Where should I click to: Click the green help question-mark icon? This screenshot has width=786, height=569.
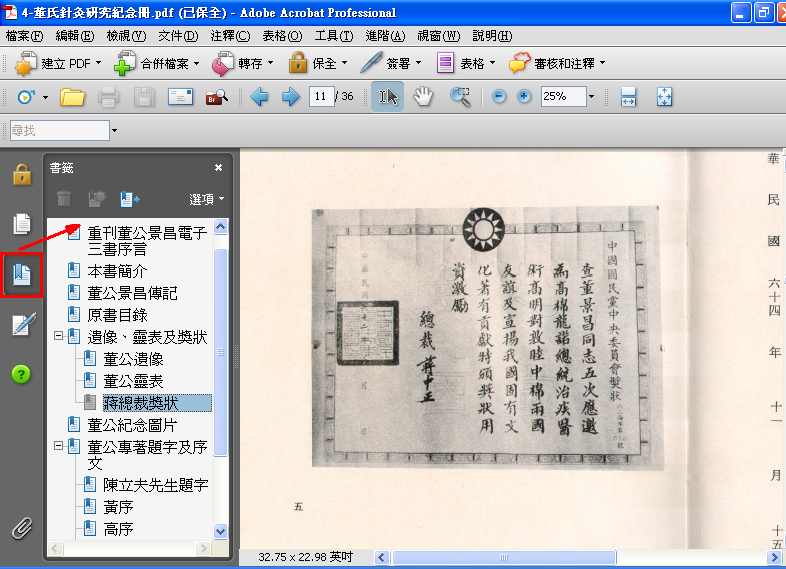(x=21, y=374)
